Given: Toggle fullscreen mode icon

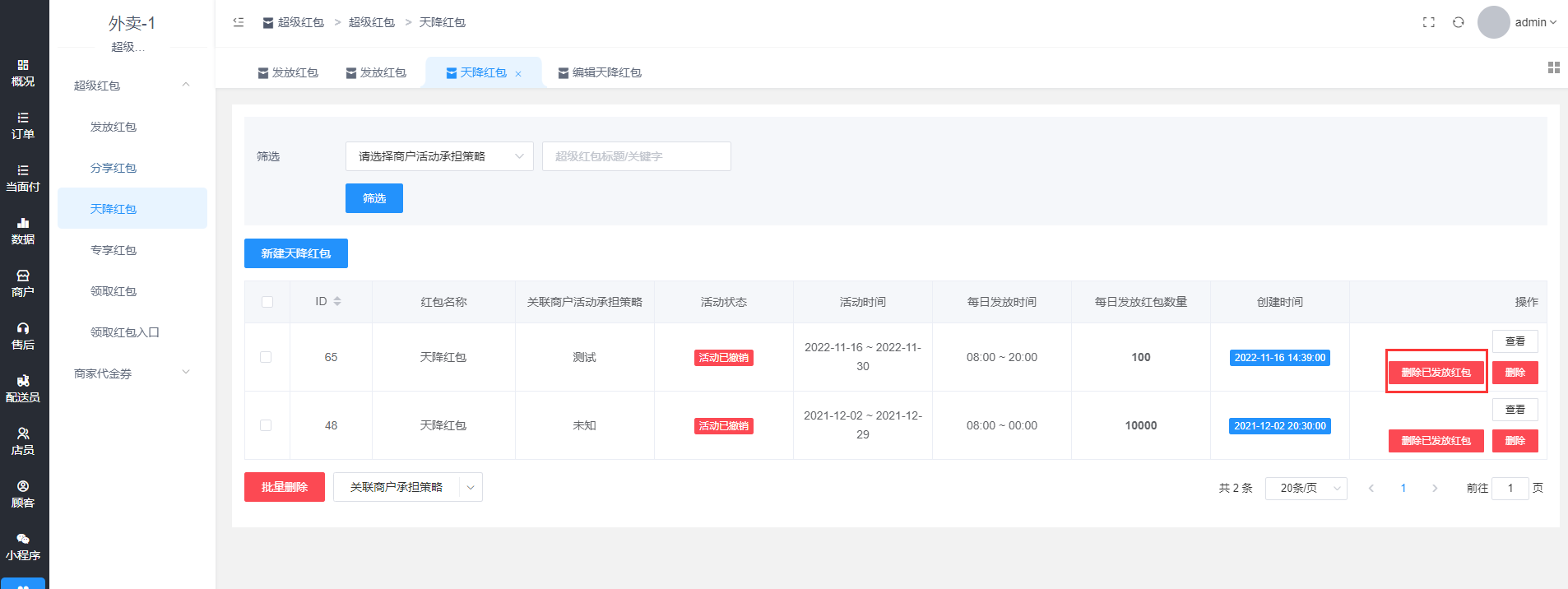Looking at the screenshot, I should pos(1429,22).
